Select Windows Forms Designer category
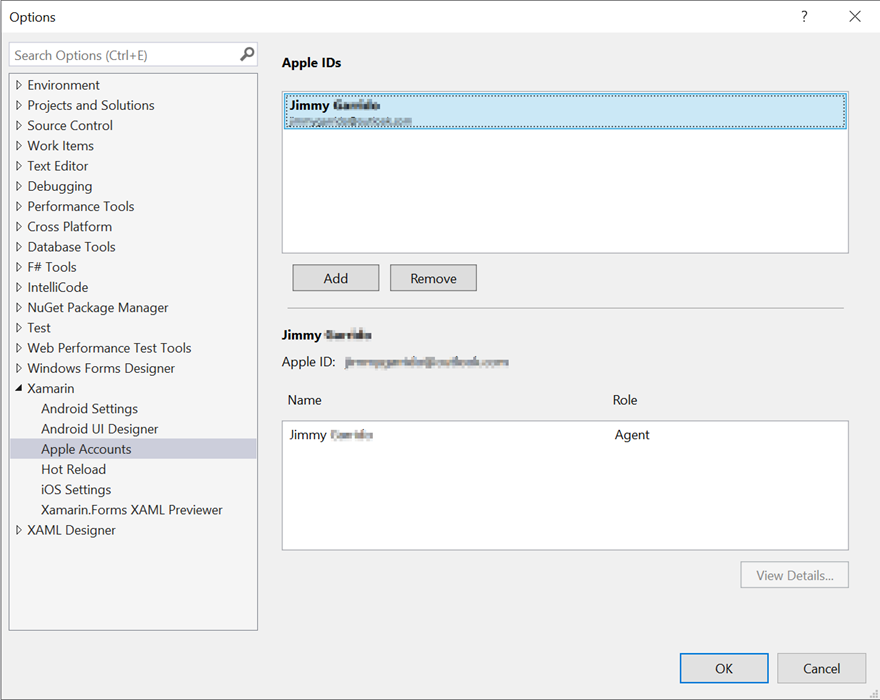The width and height of the screenshot is (880, 700). click(x=101, y=368)
